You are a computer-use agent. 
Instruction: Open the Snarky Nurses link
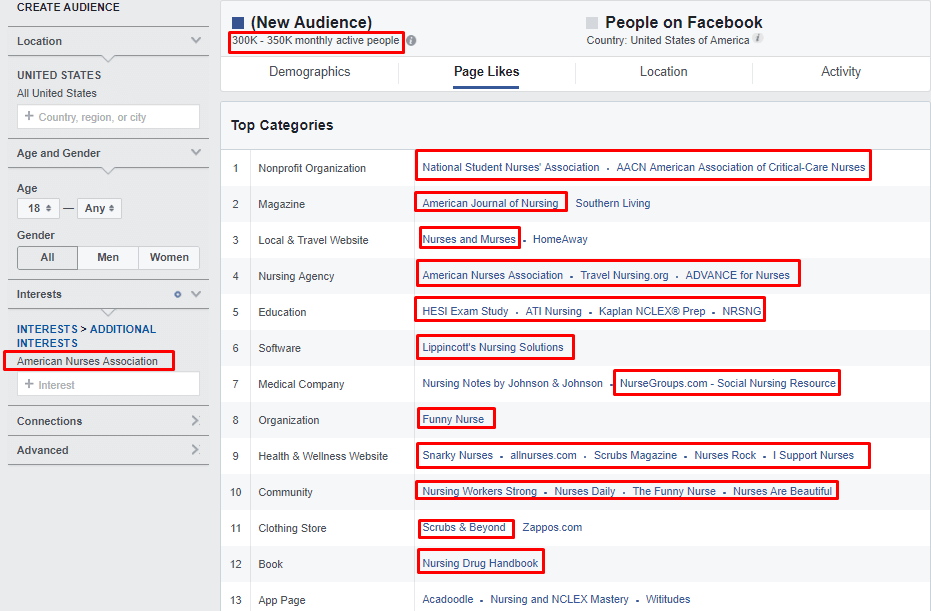click(x=457, y=455)
